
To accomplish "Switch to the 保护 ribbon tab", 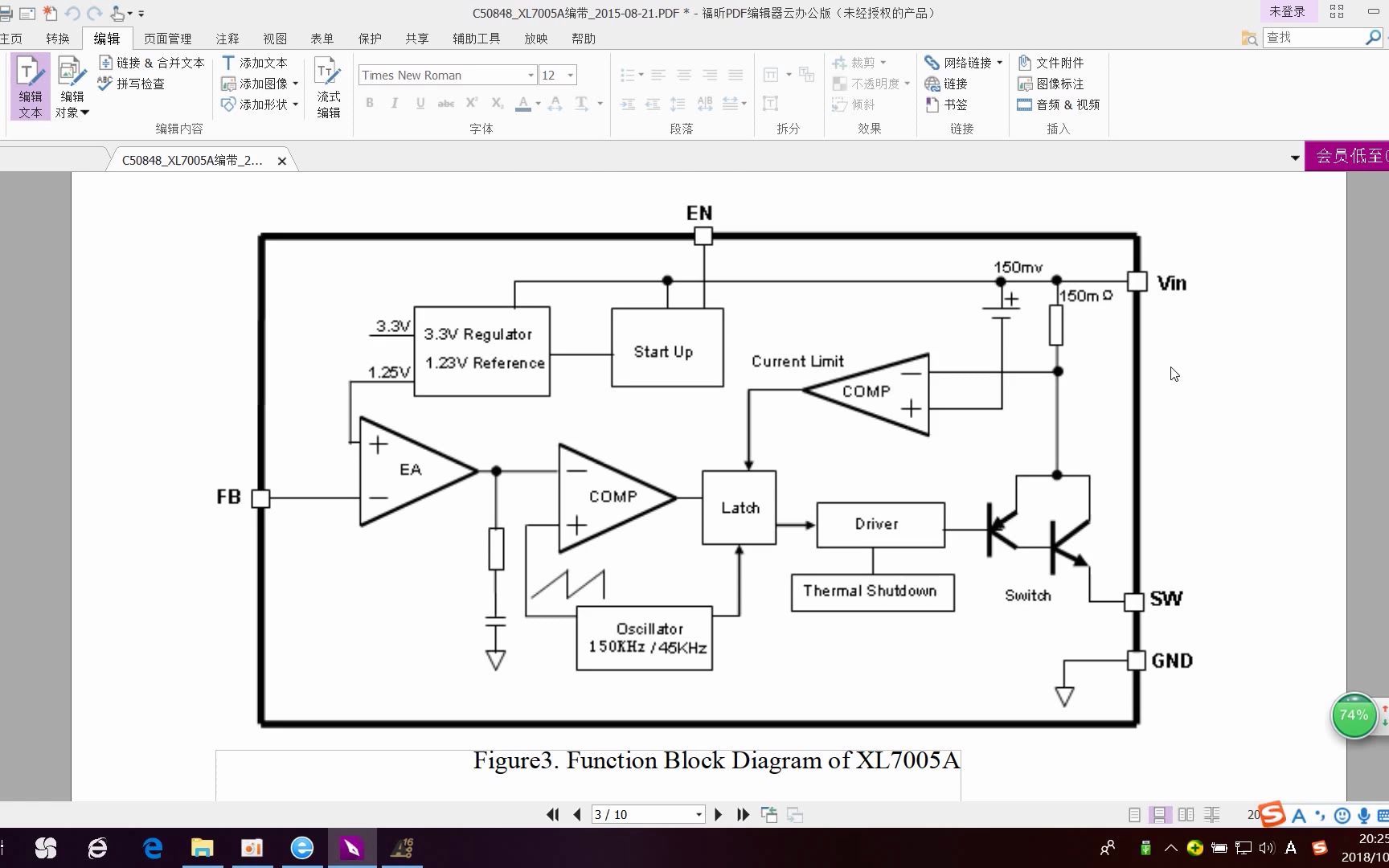I will [370, 39].
